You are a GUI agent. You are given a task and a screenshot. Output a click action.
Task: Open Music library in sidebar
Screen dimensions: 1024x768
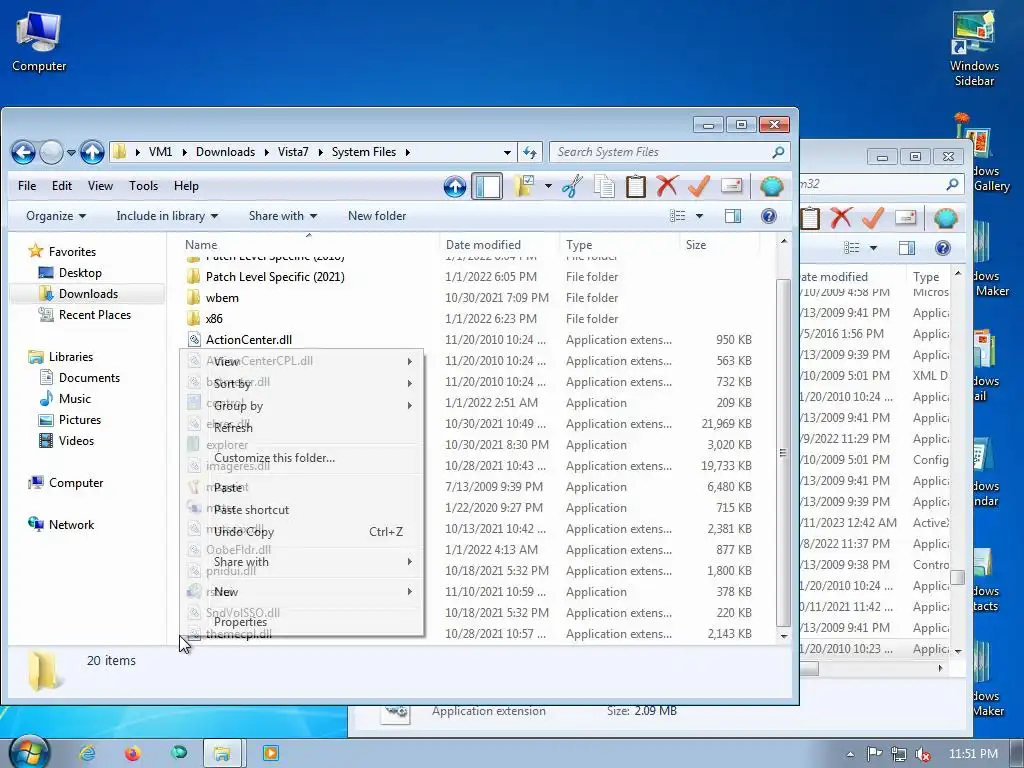point(74,398)
